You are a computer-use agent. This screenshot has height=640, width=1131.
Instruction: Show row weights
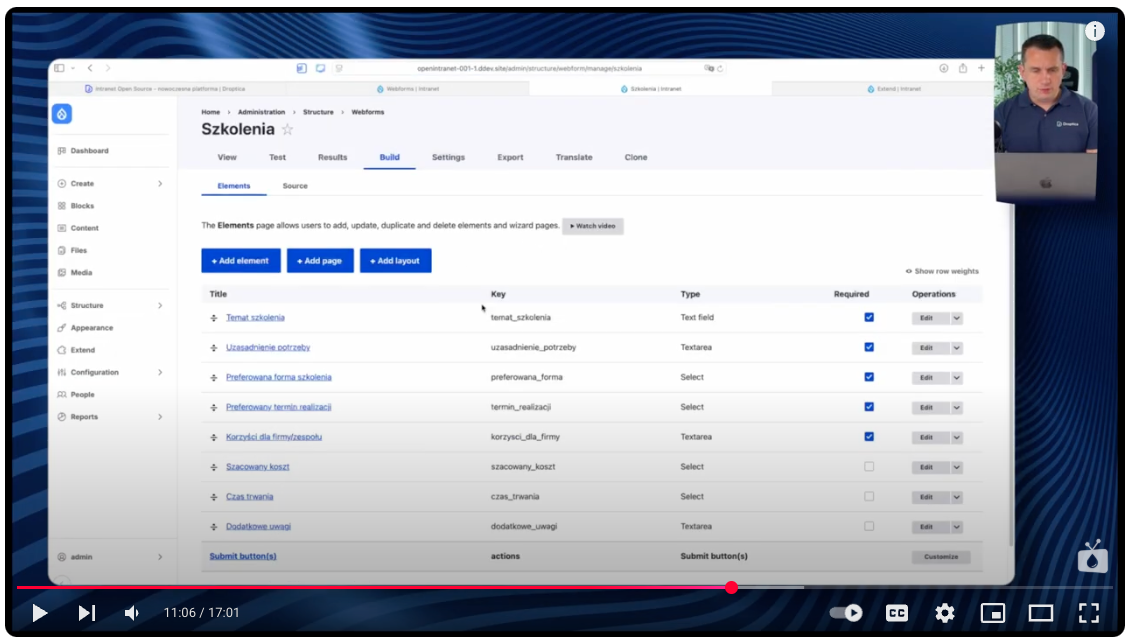[x=942, y=271]
